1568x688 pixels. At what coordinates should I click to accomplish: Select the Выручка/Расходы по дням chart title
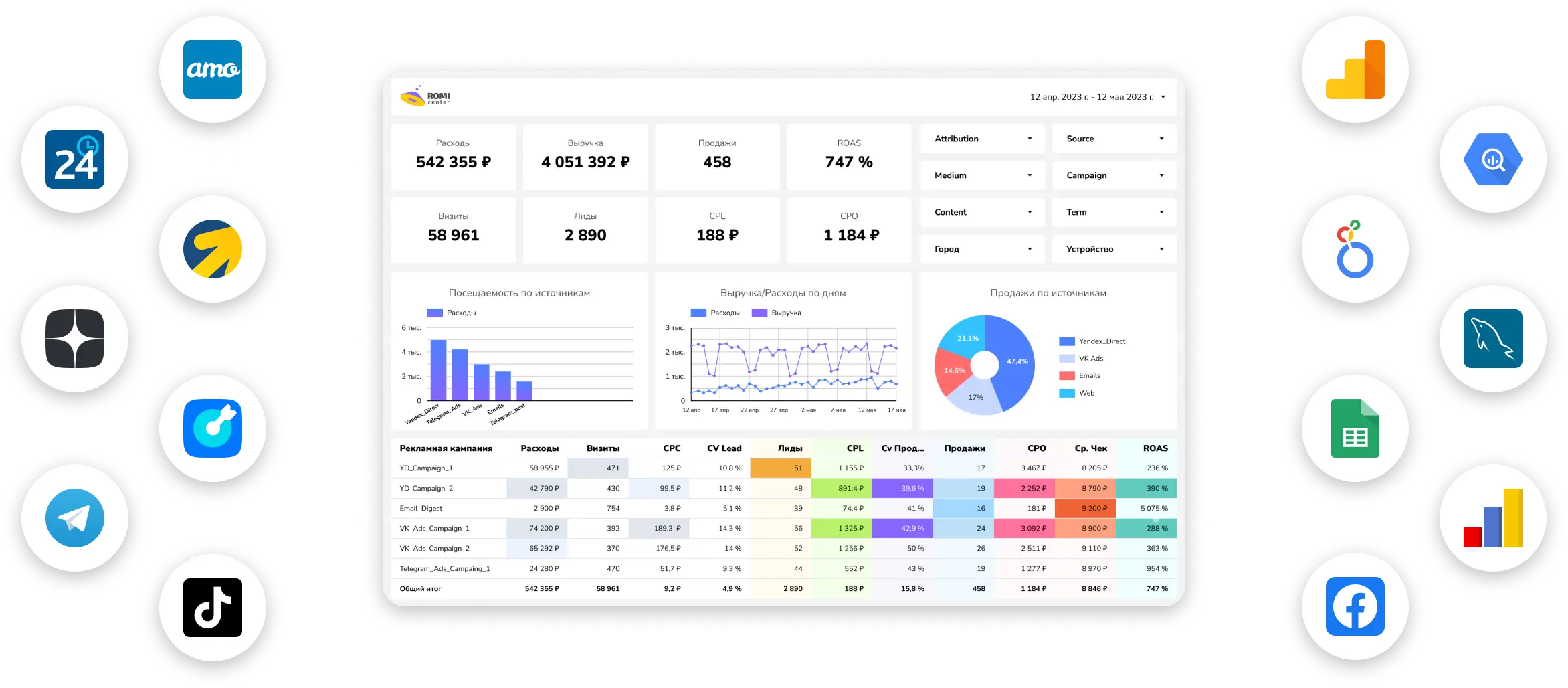[783, 293]
